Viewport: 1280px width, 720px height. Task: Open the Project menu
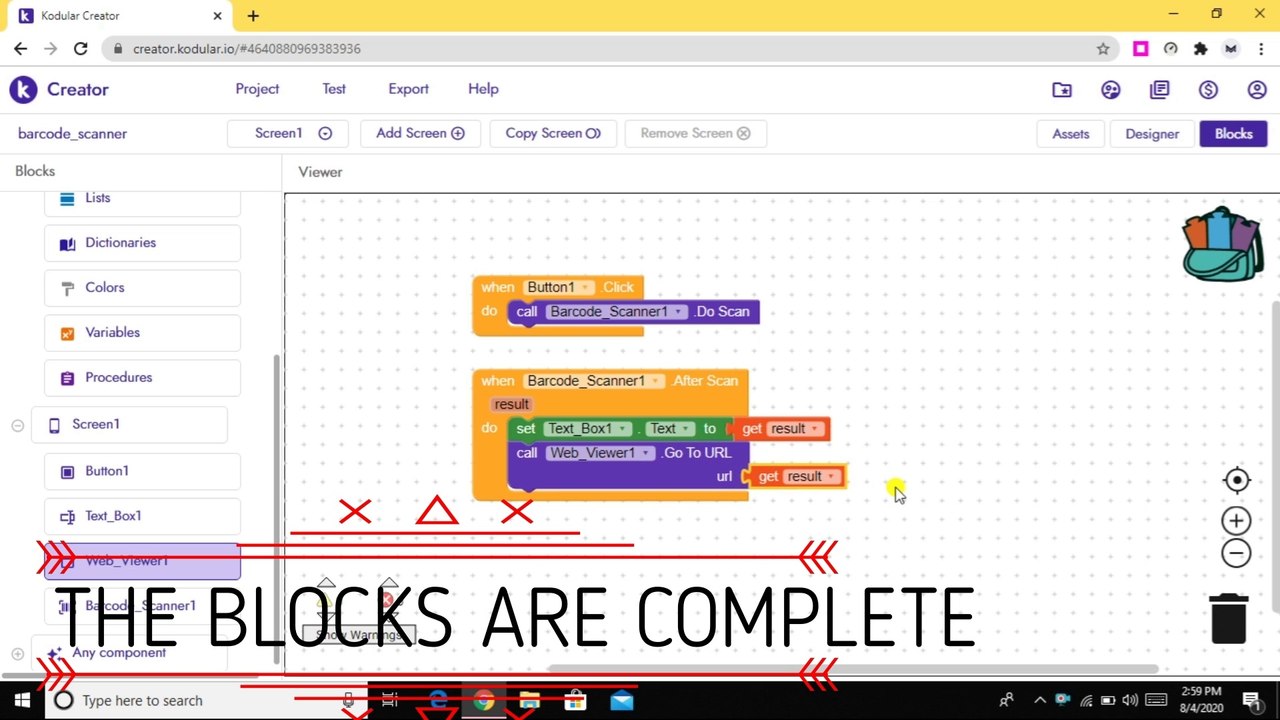[257, 89]
